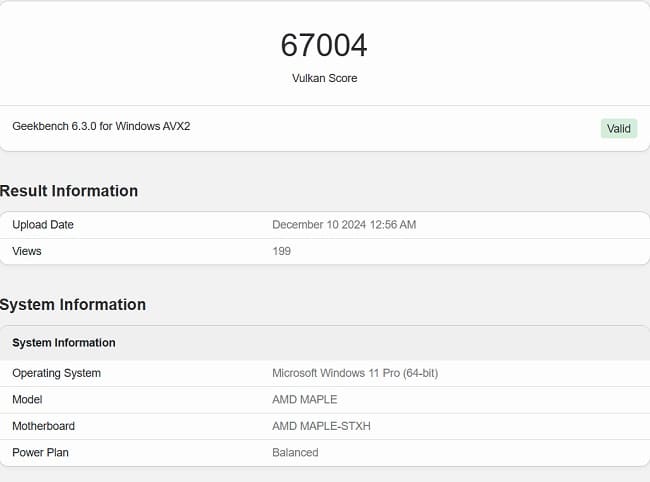This screenshot has height=482, width=650.
Task: Click the 67004 Vulkan score number
Action: pos(324,45)
